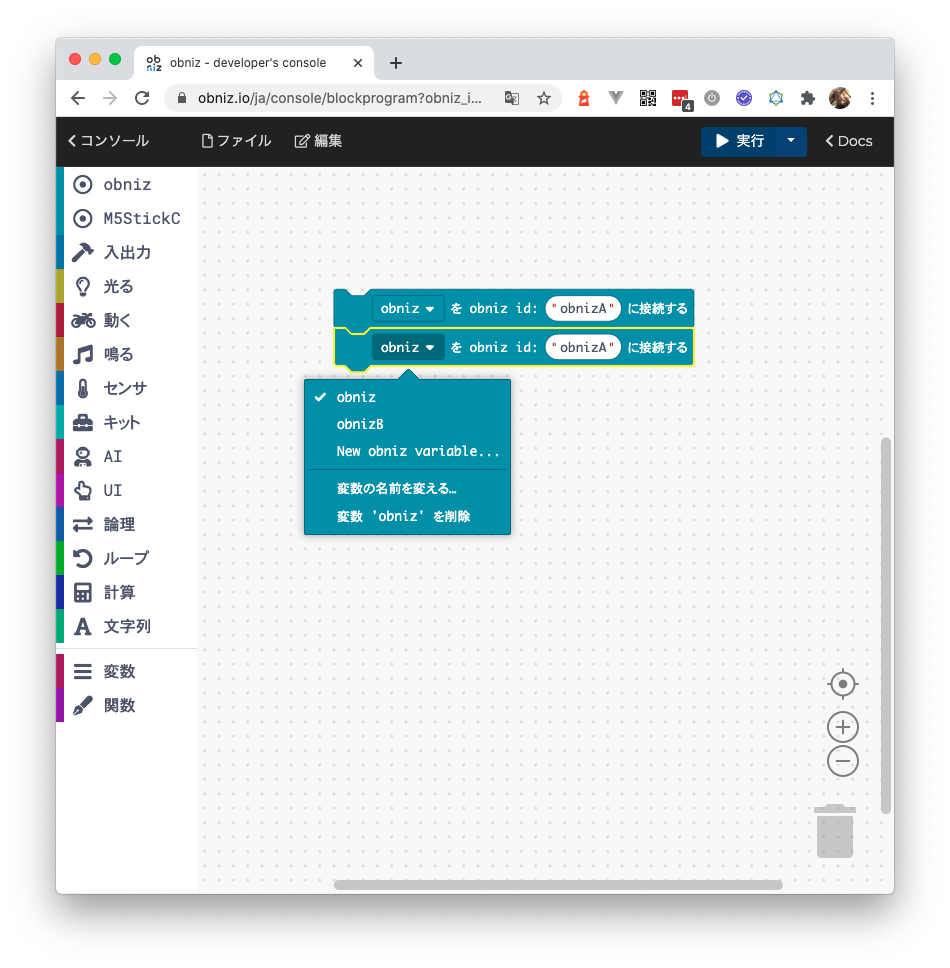
Task: Return to コンソール page
Action: tap(108, 141)
